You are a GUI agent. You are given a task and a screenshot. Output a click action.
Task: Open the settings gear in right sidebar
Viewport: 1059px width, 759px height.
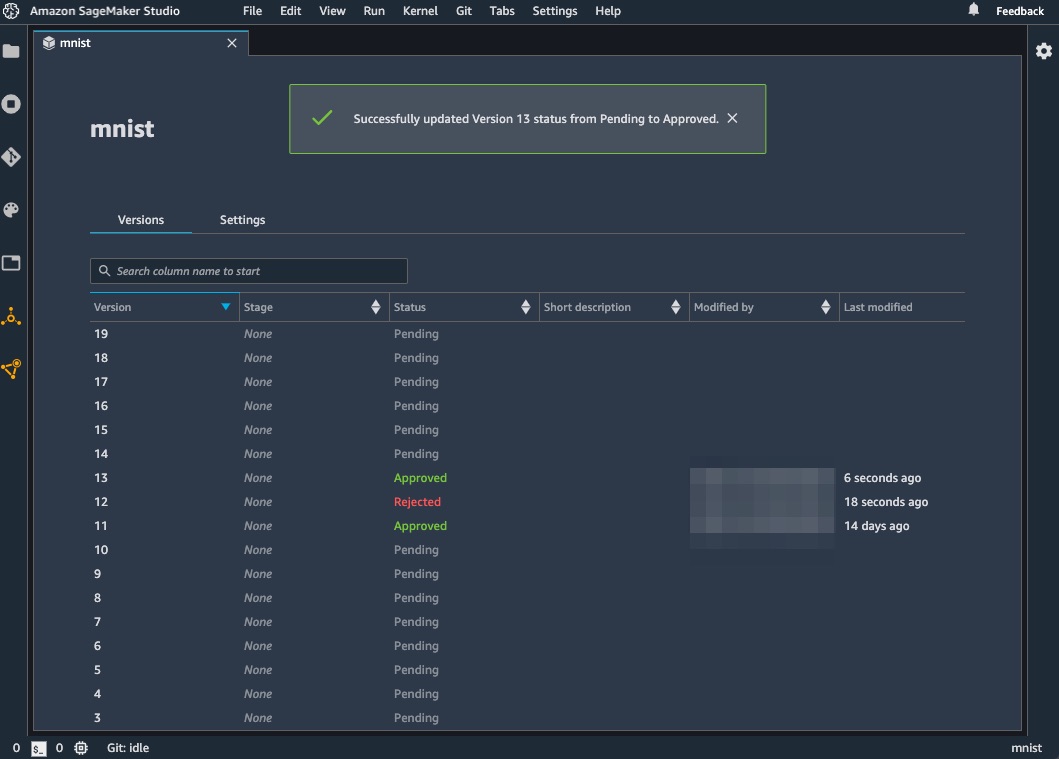[x=1043, y=51]
